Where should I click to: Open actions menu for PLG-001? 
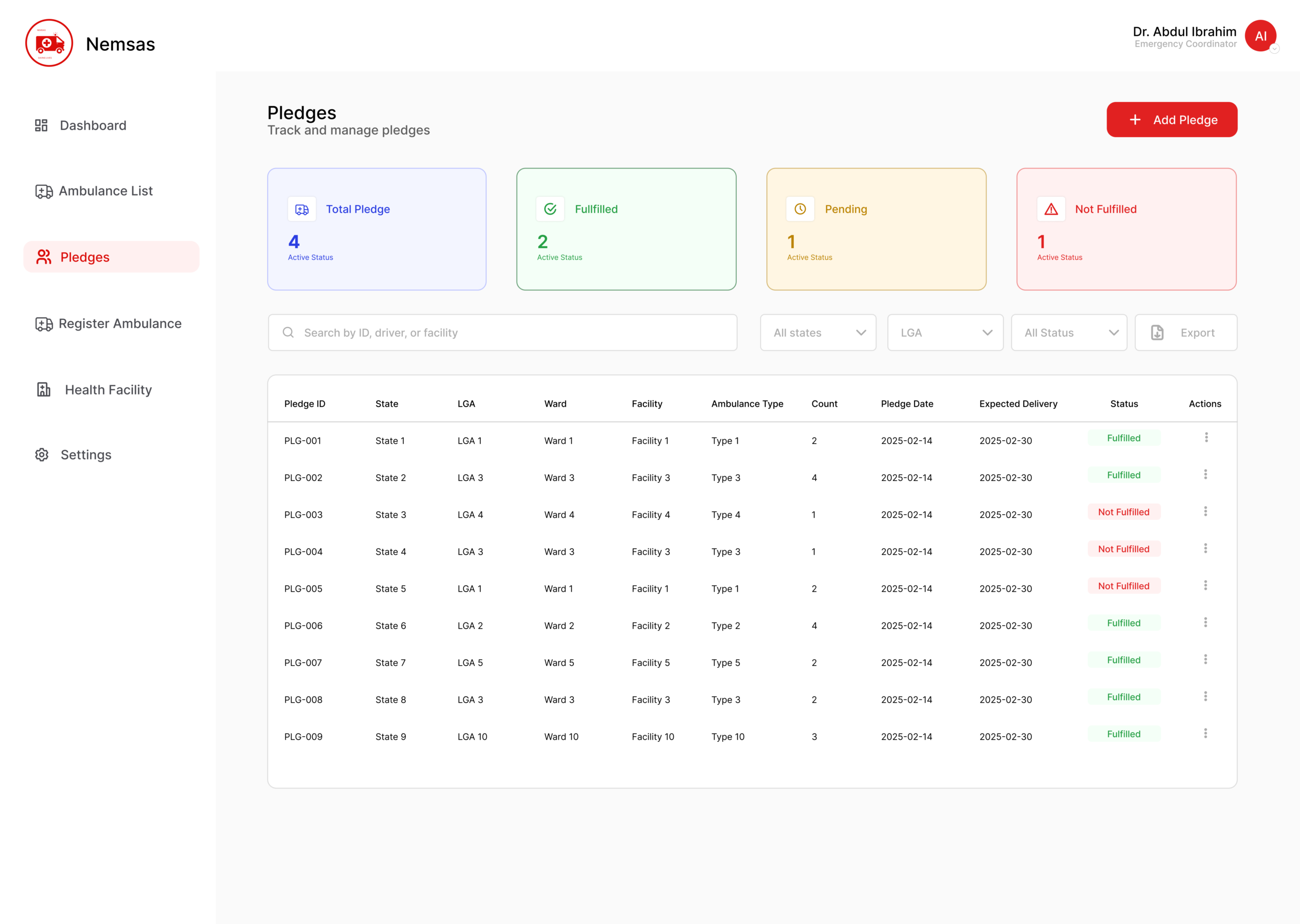coord(1206,438)
